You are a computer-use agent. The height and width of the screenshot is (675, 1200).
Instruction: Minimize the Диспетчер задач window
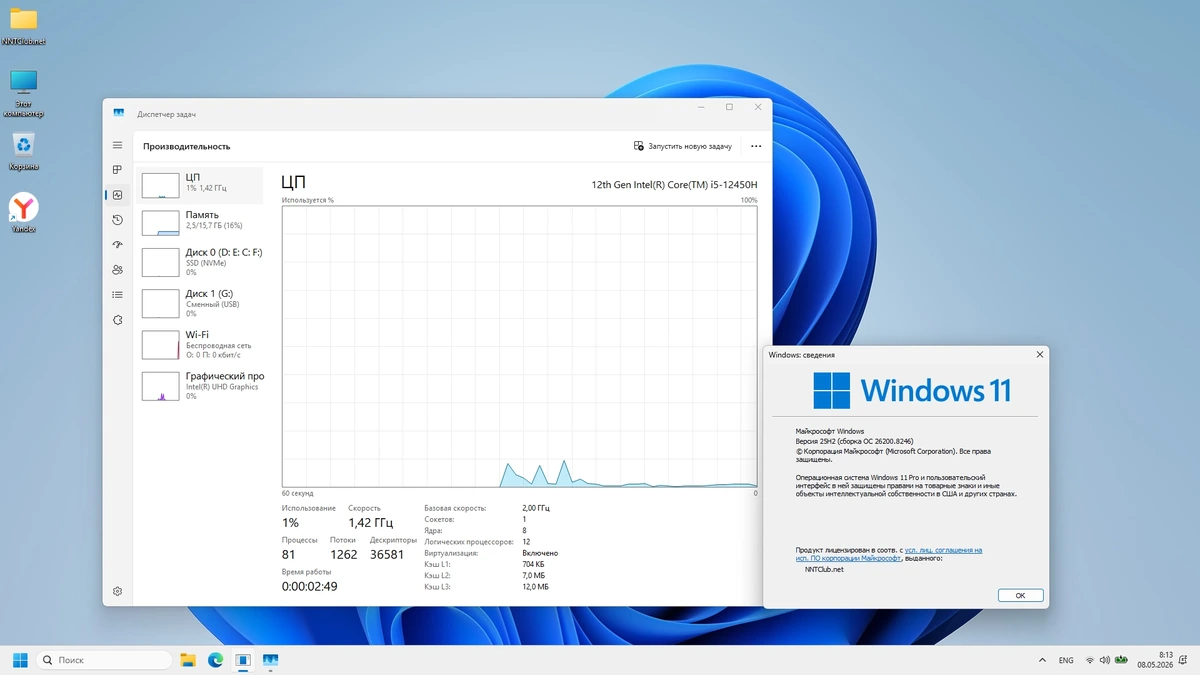[700, 107]
